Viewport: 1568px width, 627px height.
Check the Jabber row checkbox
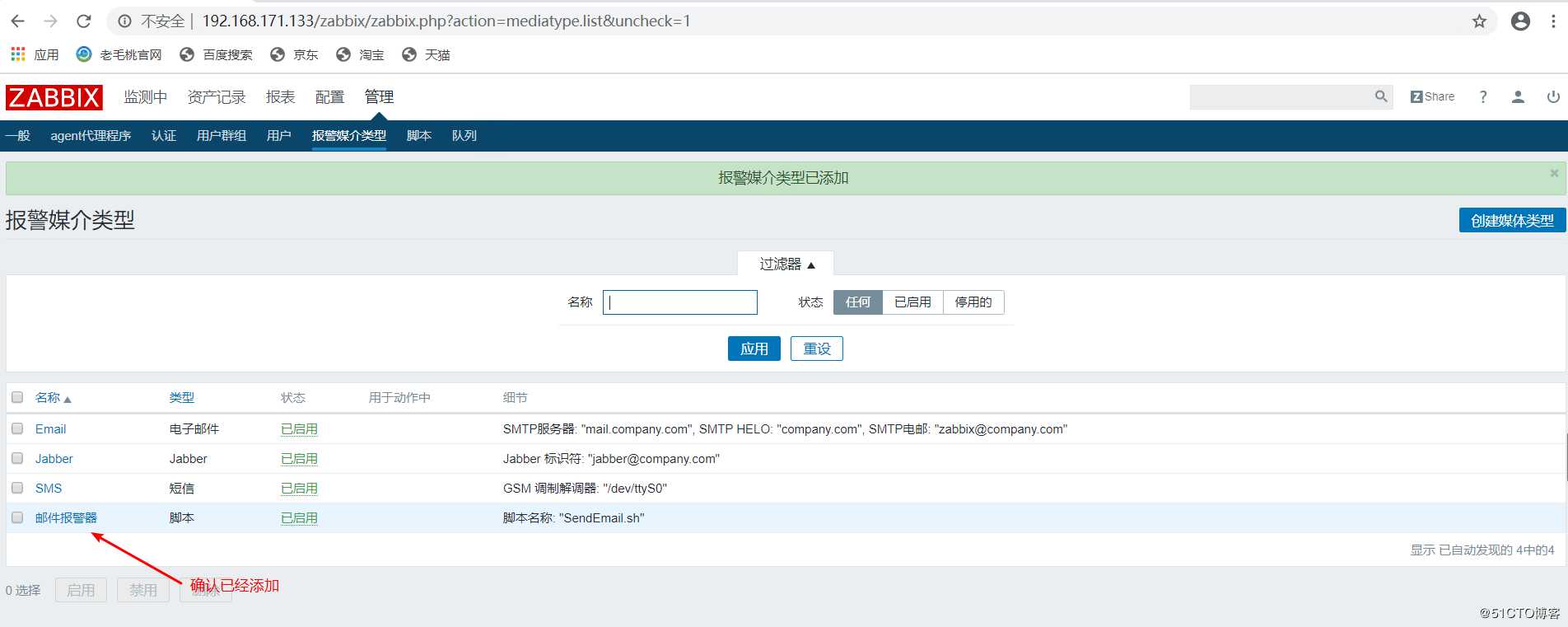[17, 458]
